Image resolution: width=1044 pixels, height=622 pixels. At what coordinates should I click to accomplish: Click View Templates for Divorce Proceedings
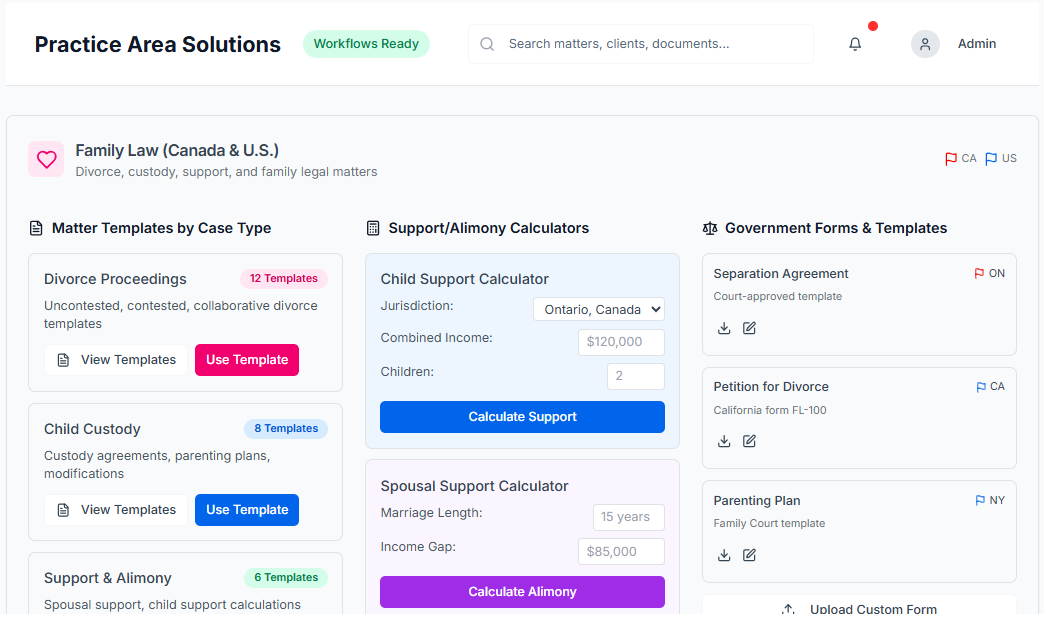[x=116, y=360]
